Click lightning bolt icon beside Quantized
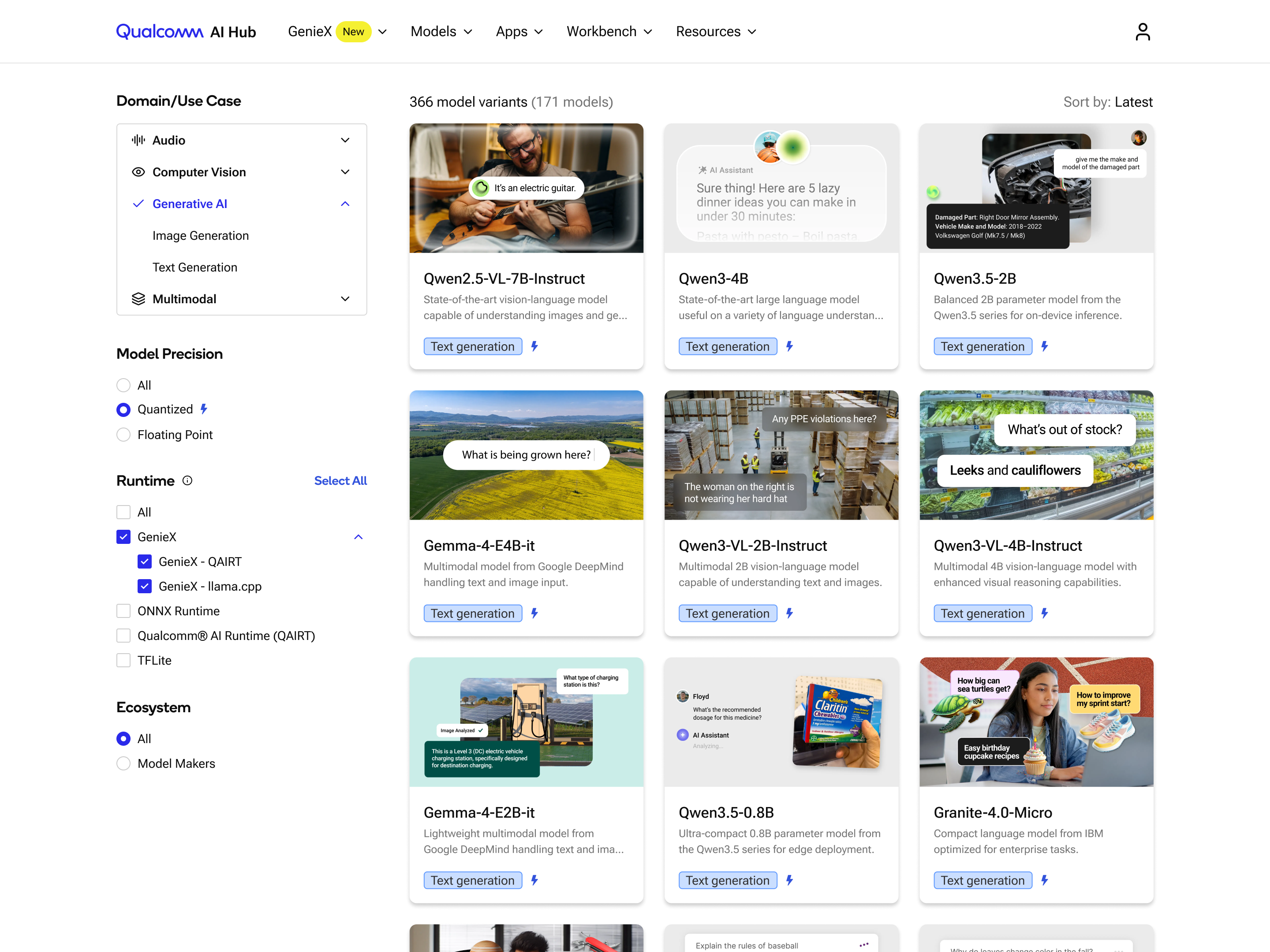This screenshot has width=1270, height=952. [x=204, y=409]
